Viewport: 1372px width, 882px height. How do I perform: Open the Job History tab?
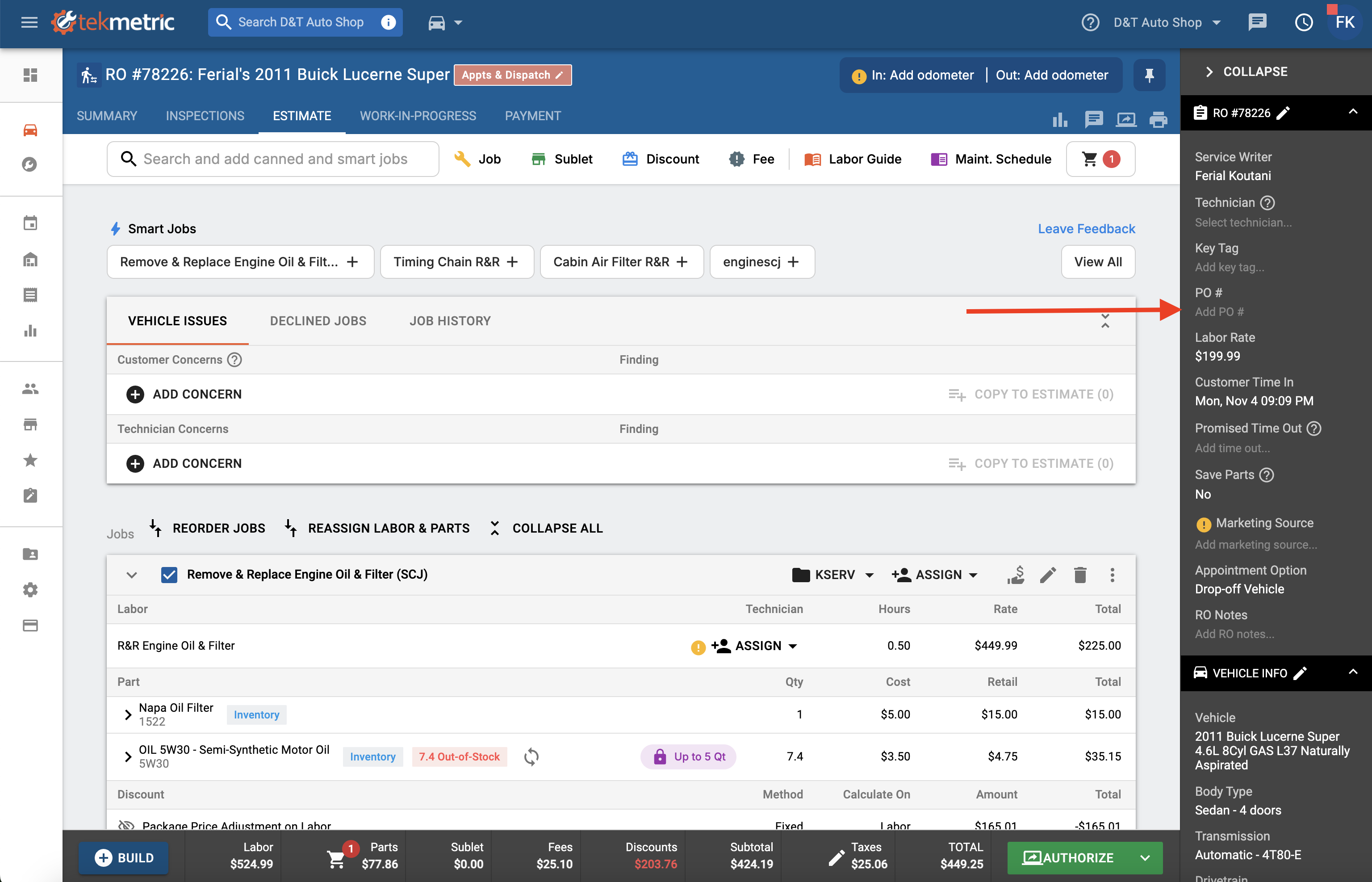tap(450, 321)
